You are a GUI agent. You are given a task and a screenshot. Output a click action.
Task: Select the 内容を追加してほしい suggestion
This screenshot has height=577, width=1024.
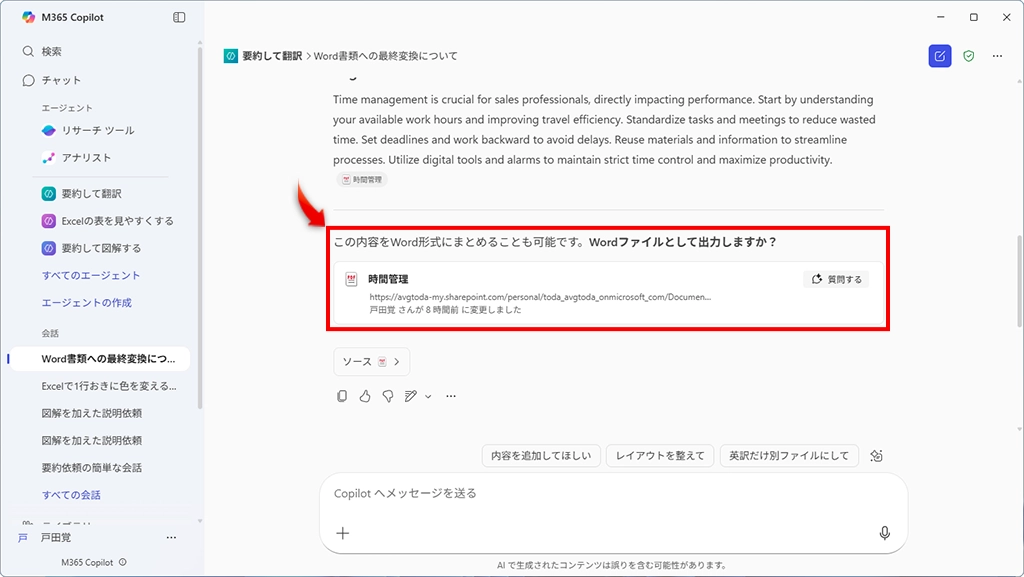click(541, 456)
